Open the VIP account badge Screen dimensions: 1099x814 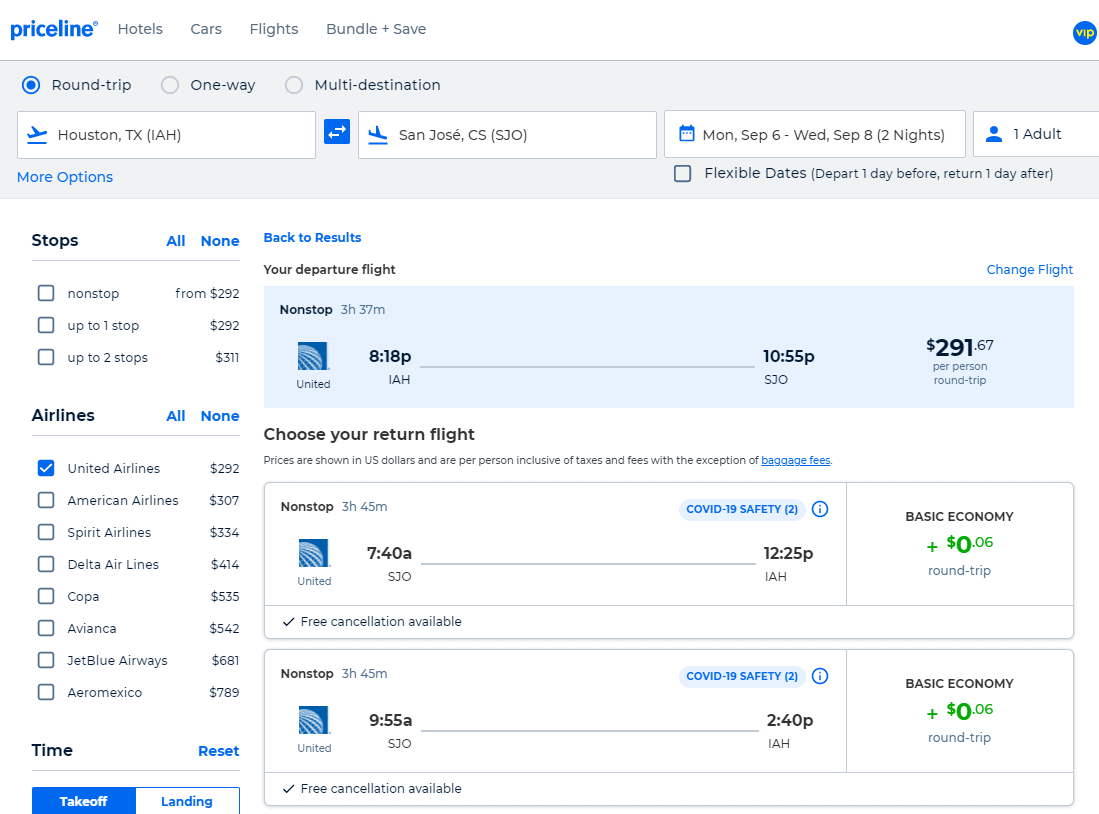pyautogui.click(x=1085, y=32)
